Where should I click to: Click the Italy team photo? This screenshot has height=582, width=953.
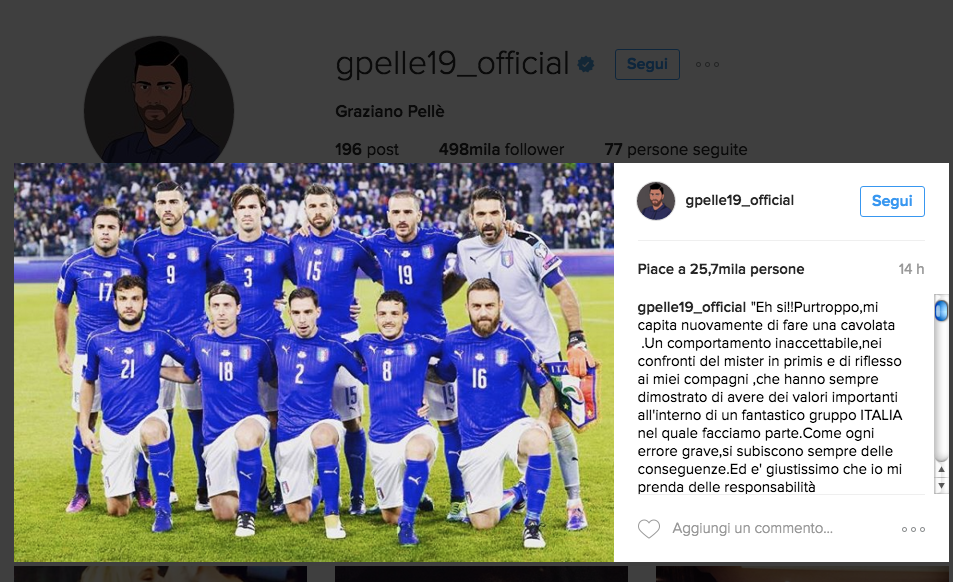(314, 362)
